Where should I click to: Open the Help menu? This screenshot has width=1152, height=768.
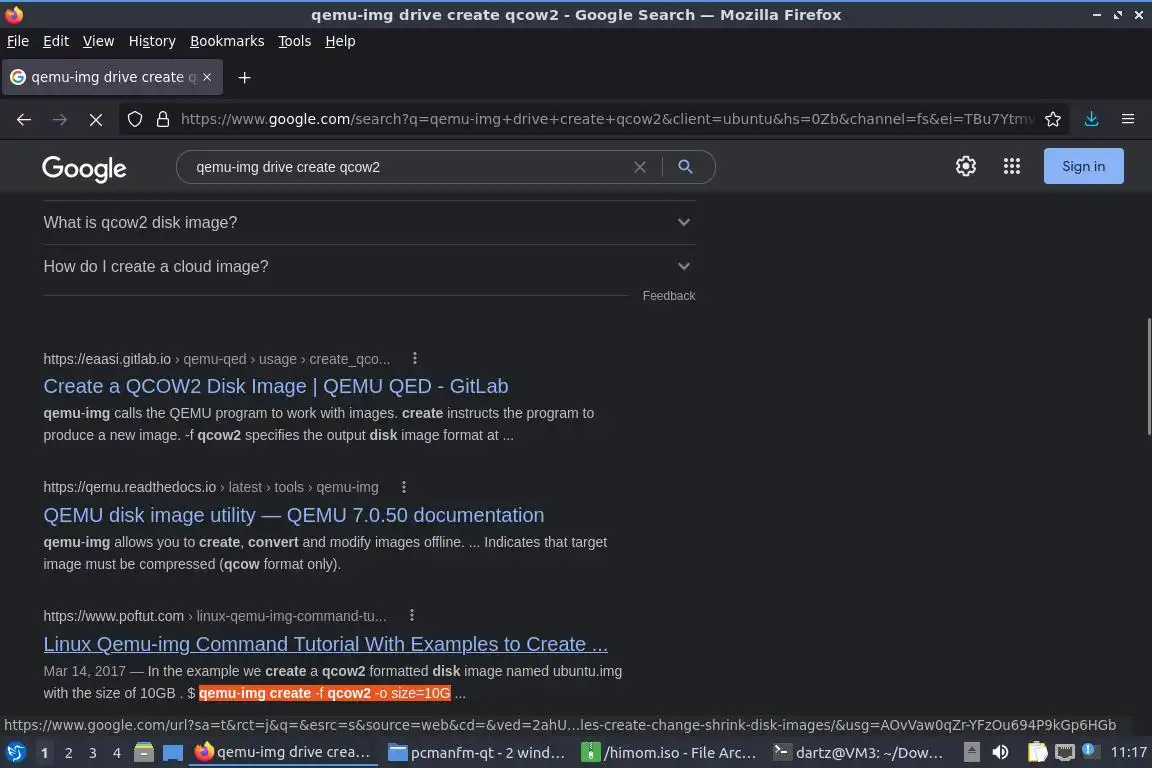point(340,41)
